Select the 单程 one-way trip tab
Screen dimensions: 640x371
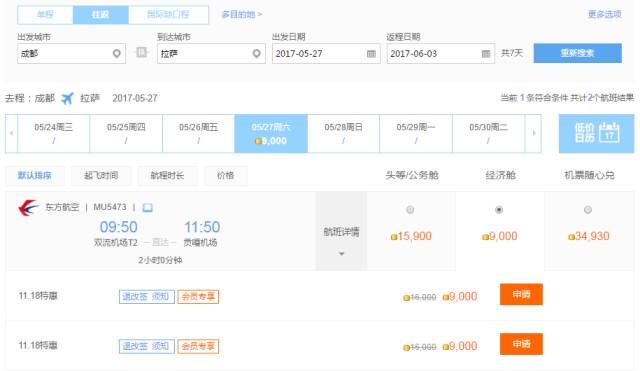(x=45, y=15)
